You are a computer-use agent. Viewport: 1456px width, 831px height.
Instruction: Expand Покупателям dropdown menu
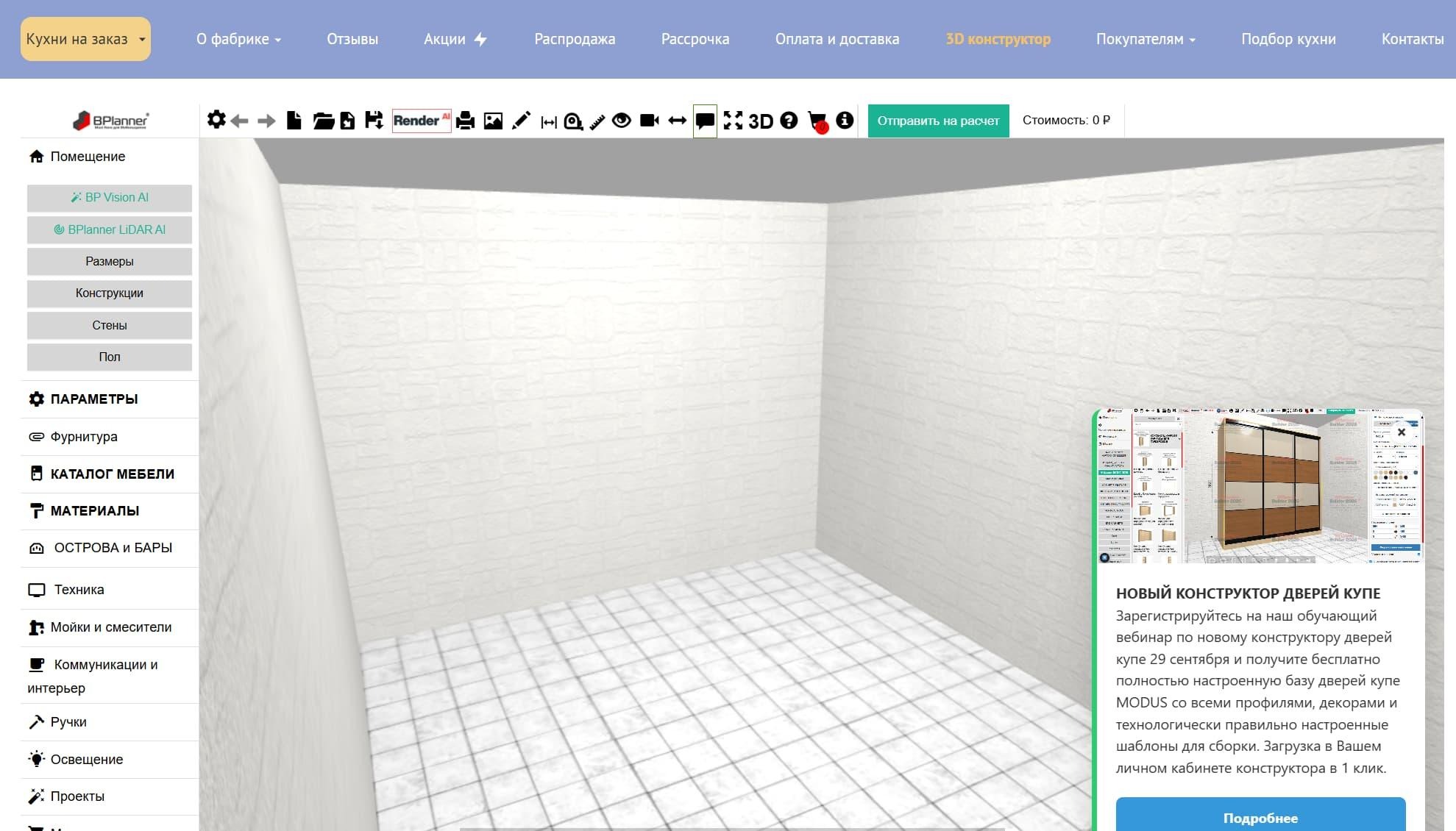point(1146,39)
